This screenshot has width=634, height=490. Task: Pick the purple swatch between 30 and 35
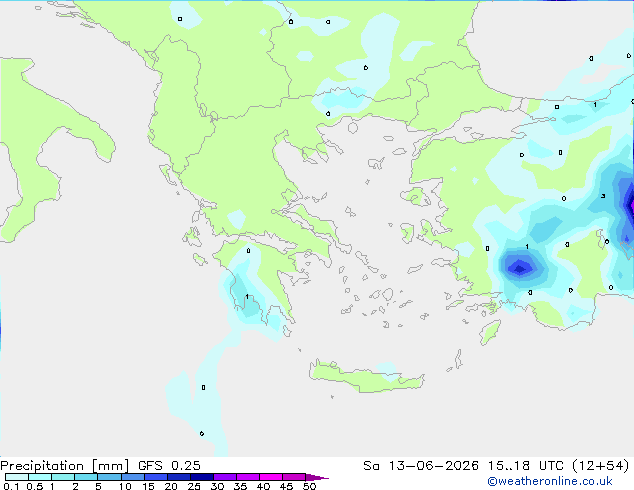click(225, 477)
